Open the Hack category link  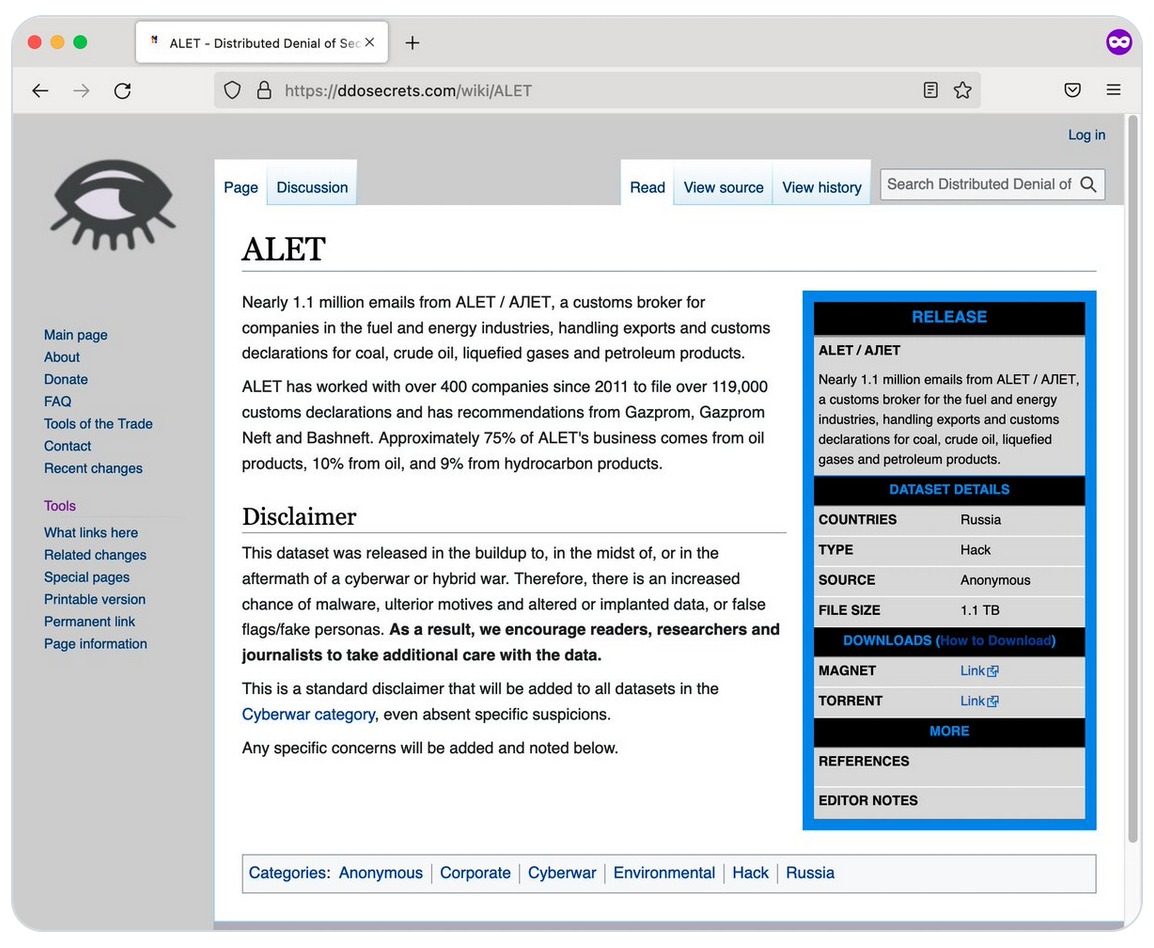(x=750, y=873)
